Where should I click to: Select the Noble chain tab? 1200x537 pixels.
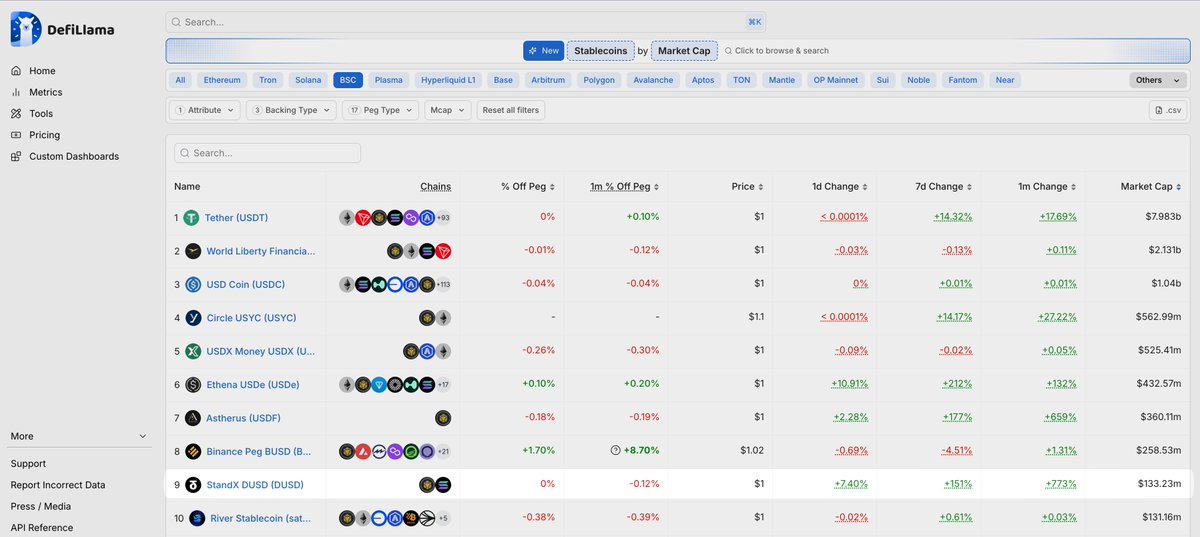918,80
